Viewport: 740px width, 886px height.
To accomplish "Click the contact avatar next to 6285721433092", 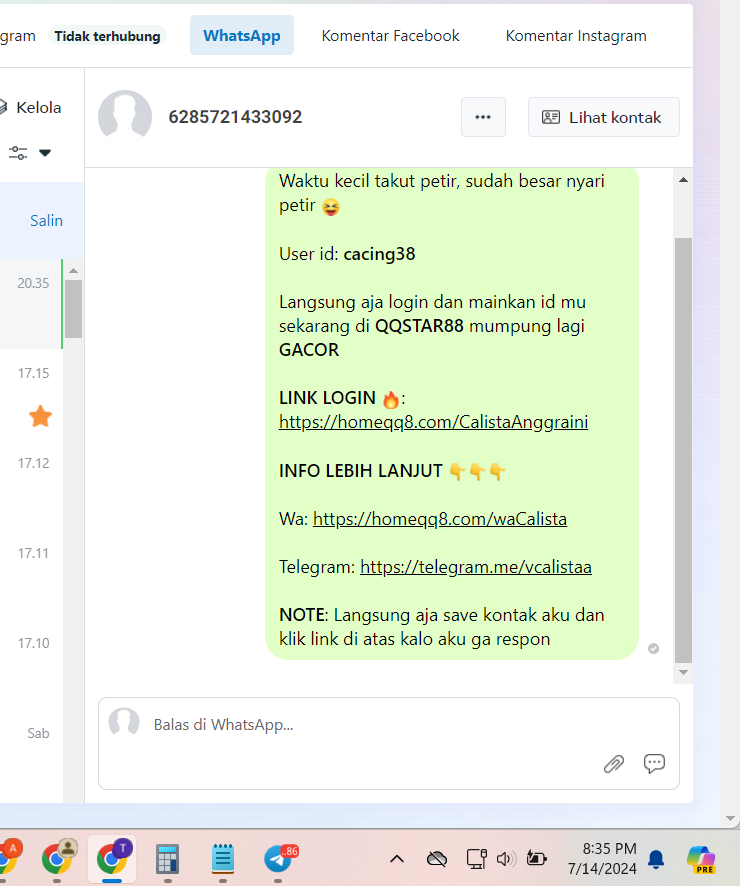I will click(x=125, y=116).
